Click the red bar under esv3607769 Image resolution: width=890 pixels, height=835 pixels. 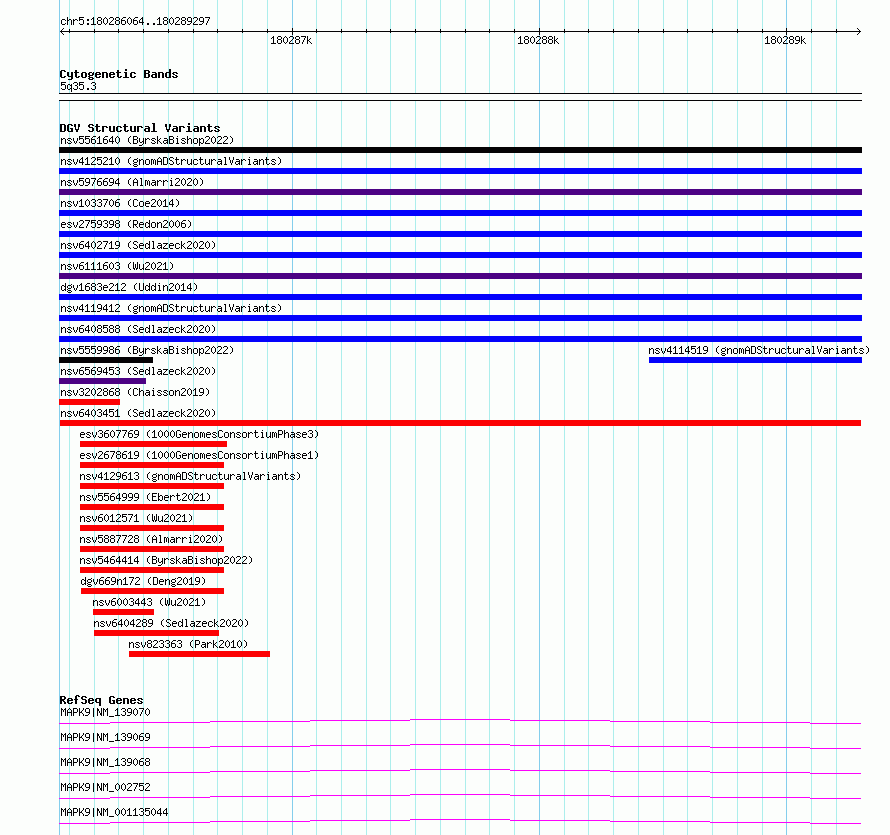[x=153, y=444]
